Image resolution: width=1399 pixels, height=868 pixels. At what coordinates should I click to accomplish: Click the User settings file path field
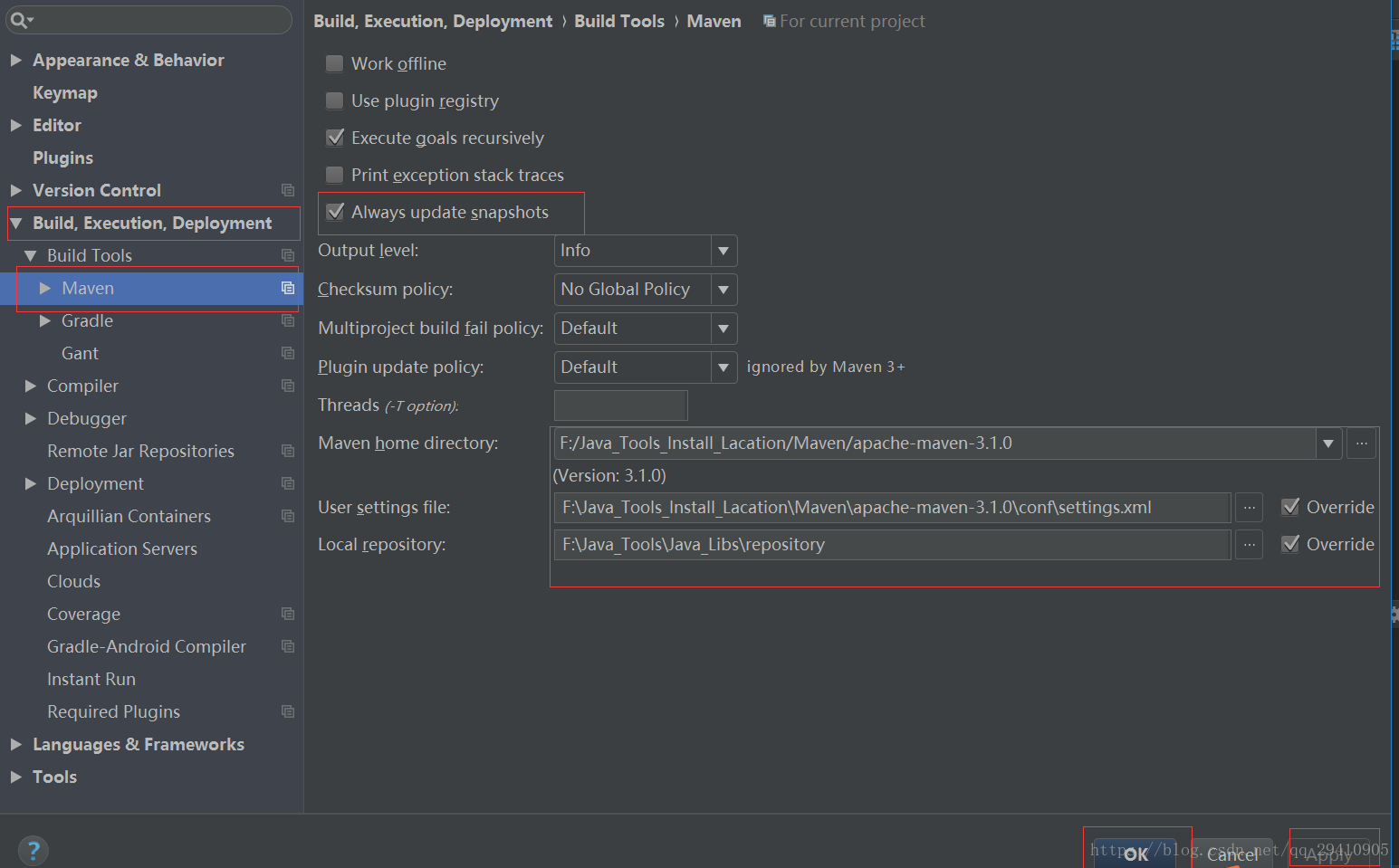pos(892,508)
